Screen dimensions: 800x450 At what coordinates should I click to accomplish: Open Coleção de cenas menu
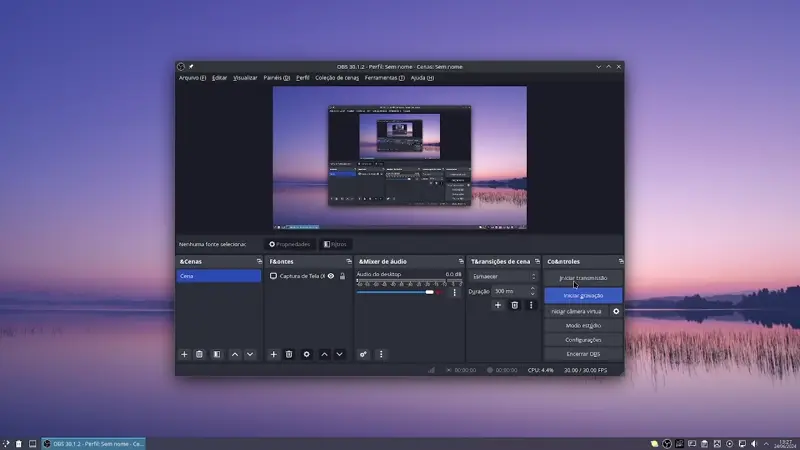(x=337, y=78)
